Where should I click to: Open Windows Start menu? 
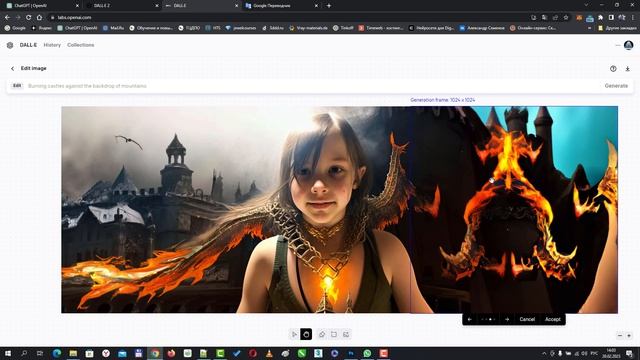pyautogui.click(x=7, y=353)
